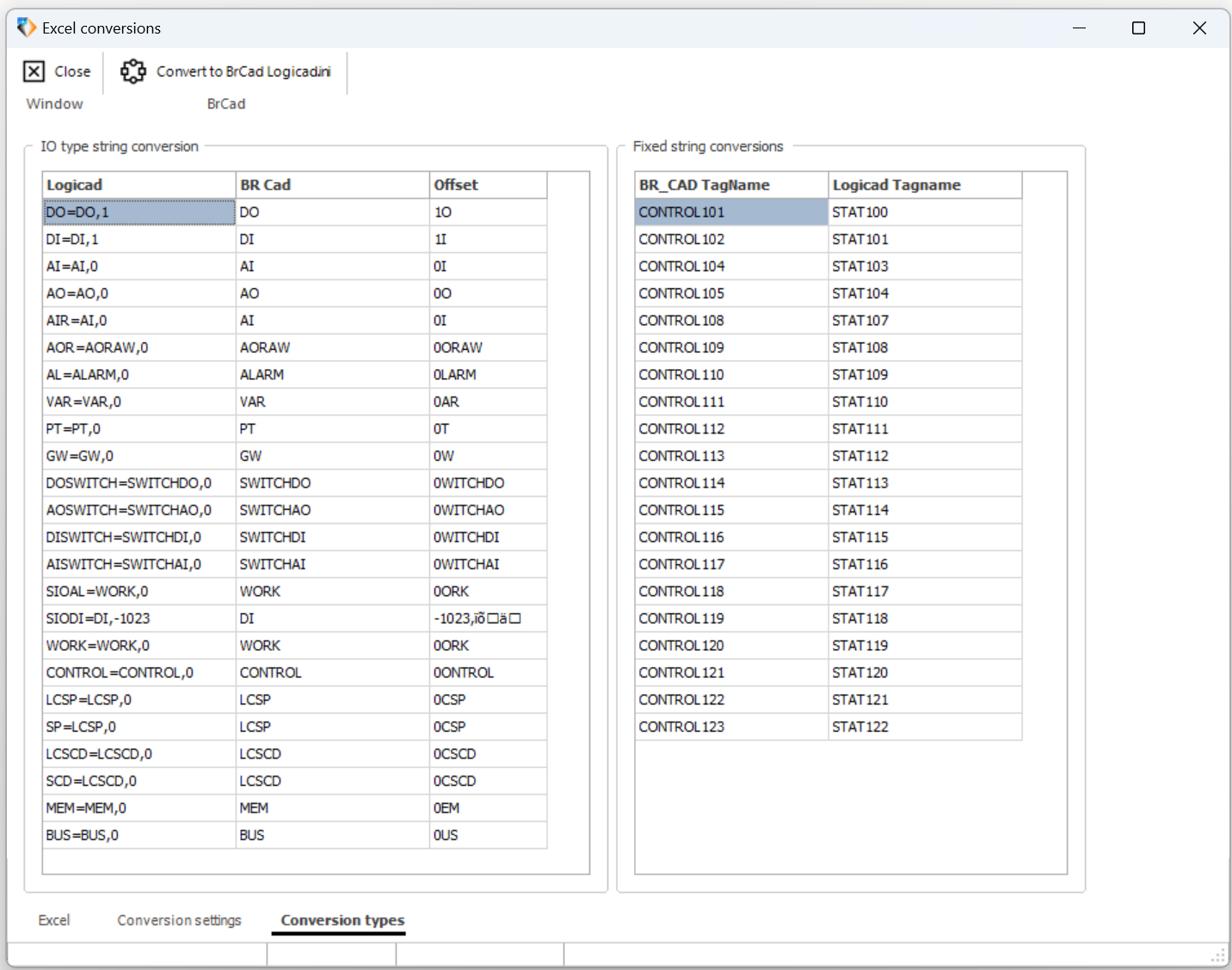Click the BR Cad column header
1232x970 pixels.
tap(332, 185)
